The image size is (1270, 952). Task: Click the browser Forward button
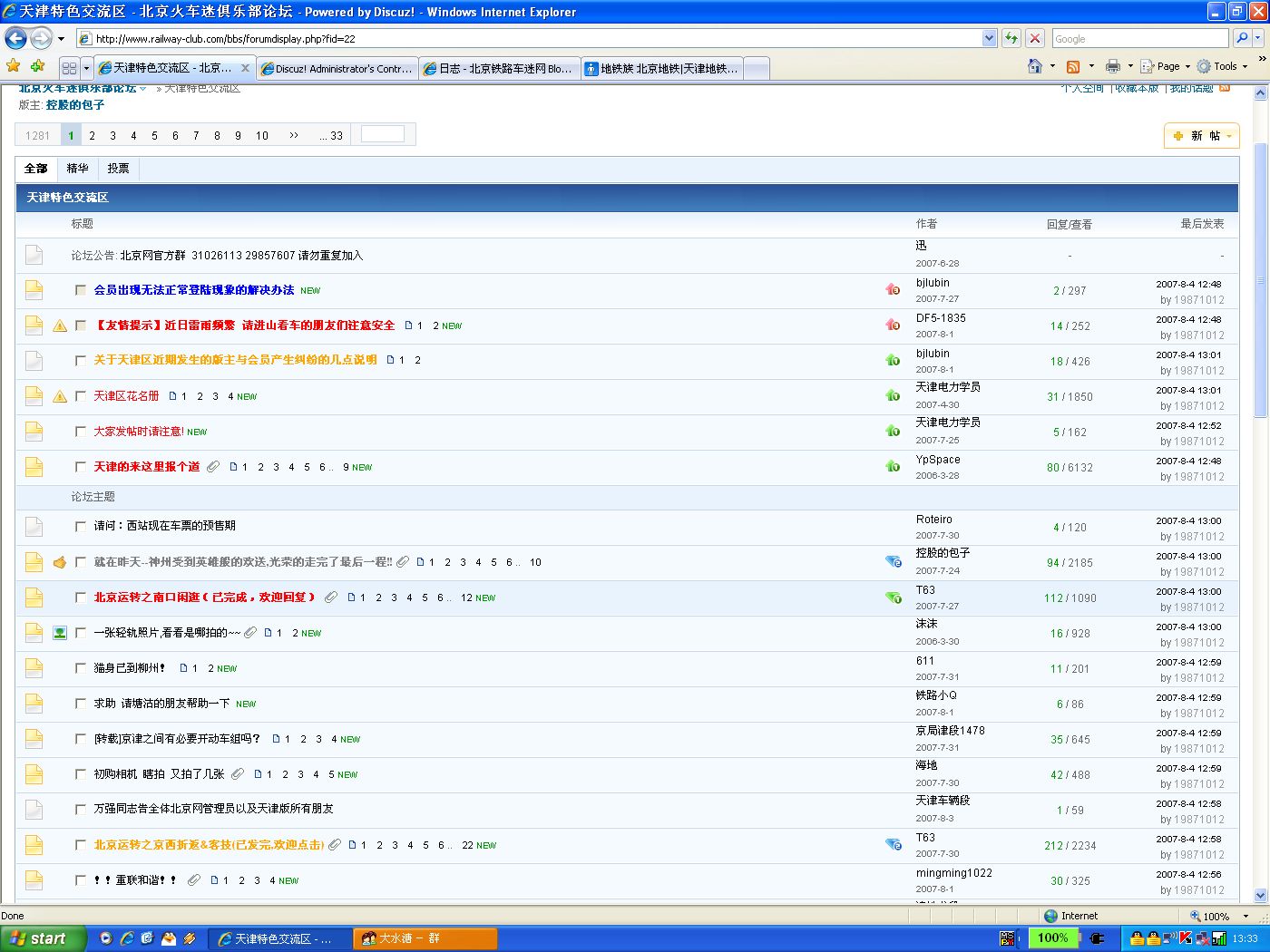(x=42, y=38)
